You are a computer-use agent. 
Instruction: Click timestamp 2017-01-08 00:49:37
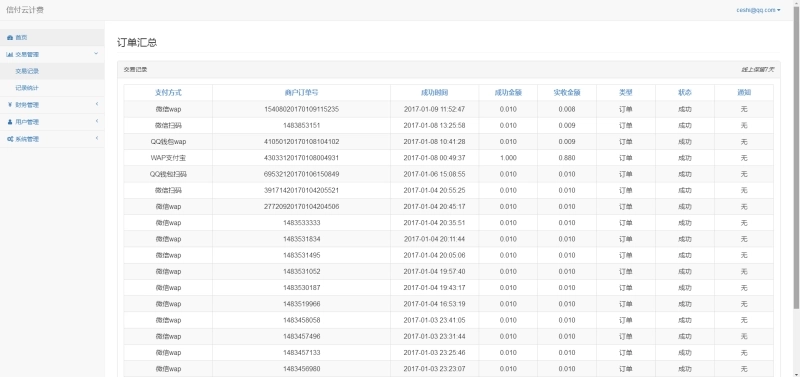click(x=434, y=158)
